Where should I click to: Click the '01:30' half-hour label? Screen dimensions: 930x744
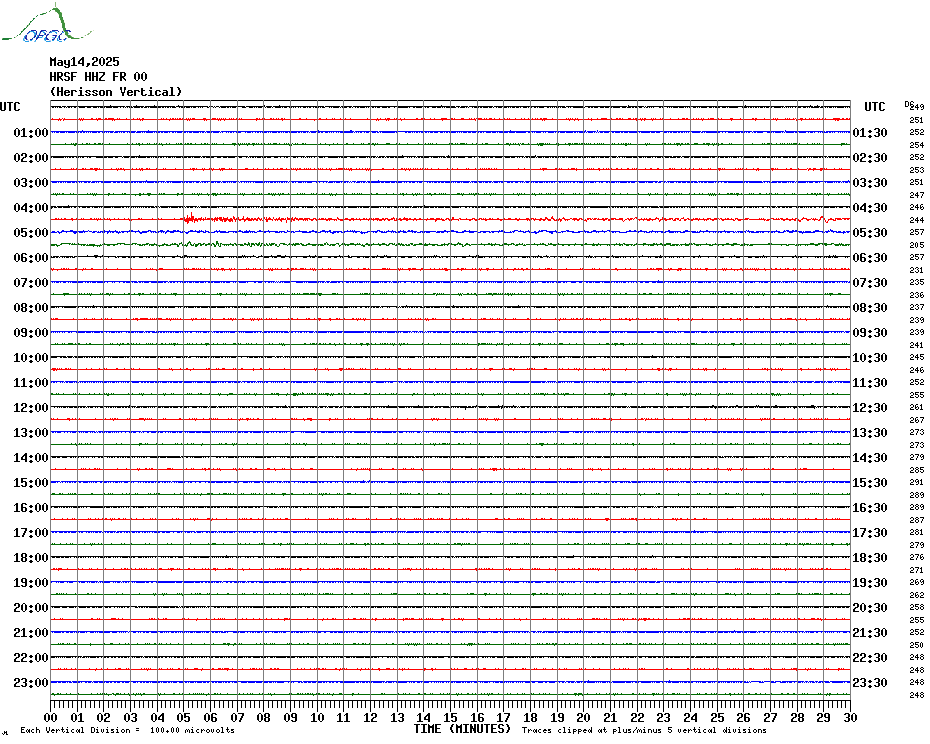click(x=870, y=132)
